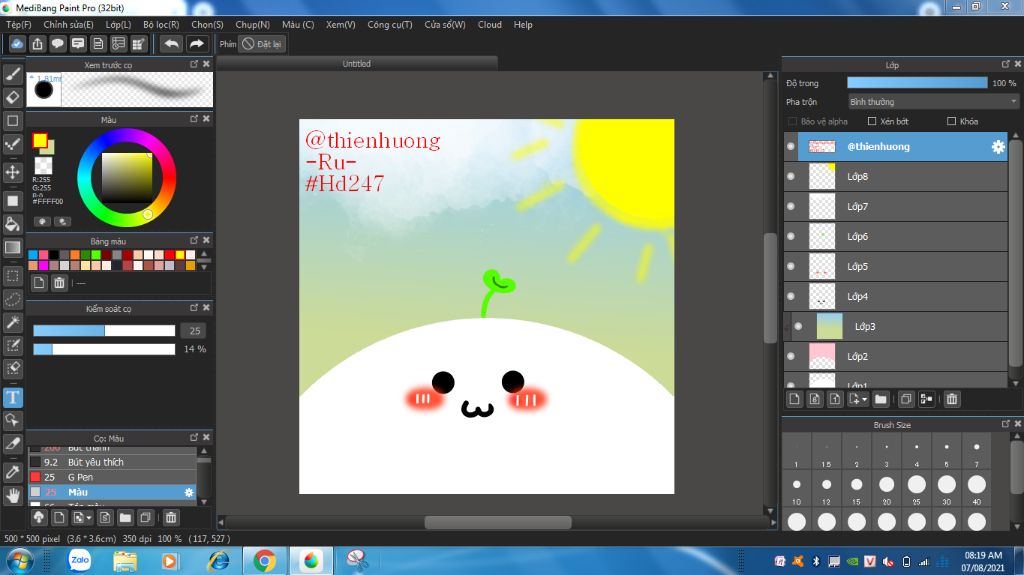The height and width of the screenshot is (575, 1024).
Task: Undock the Màu color panel
Action: pyautogui.click(x=194, y=119)
